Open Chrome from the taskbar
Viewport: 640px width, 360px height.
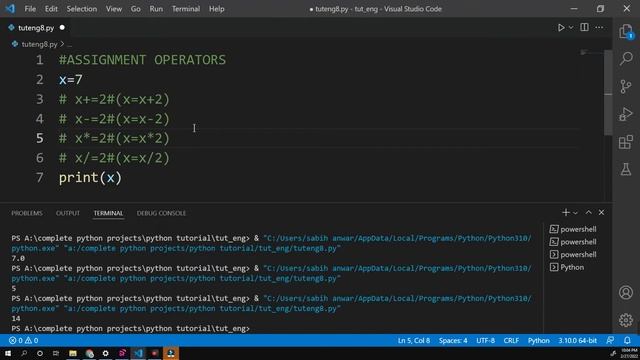click(89, 353)
